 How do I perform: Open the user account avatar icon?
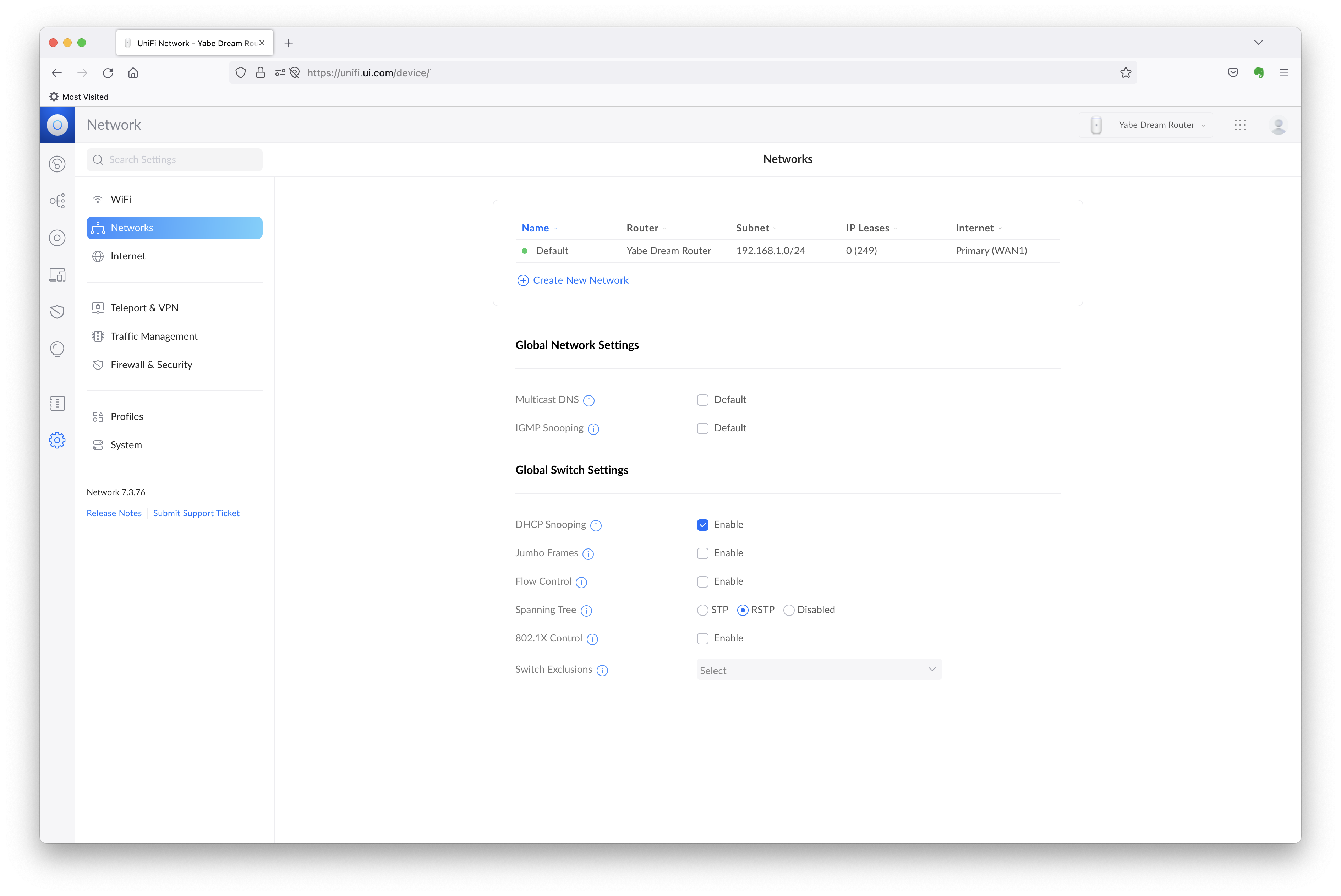pyautogui.click(x=1278, y=125)
